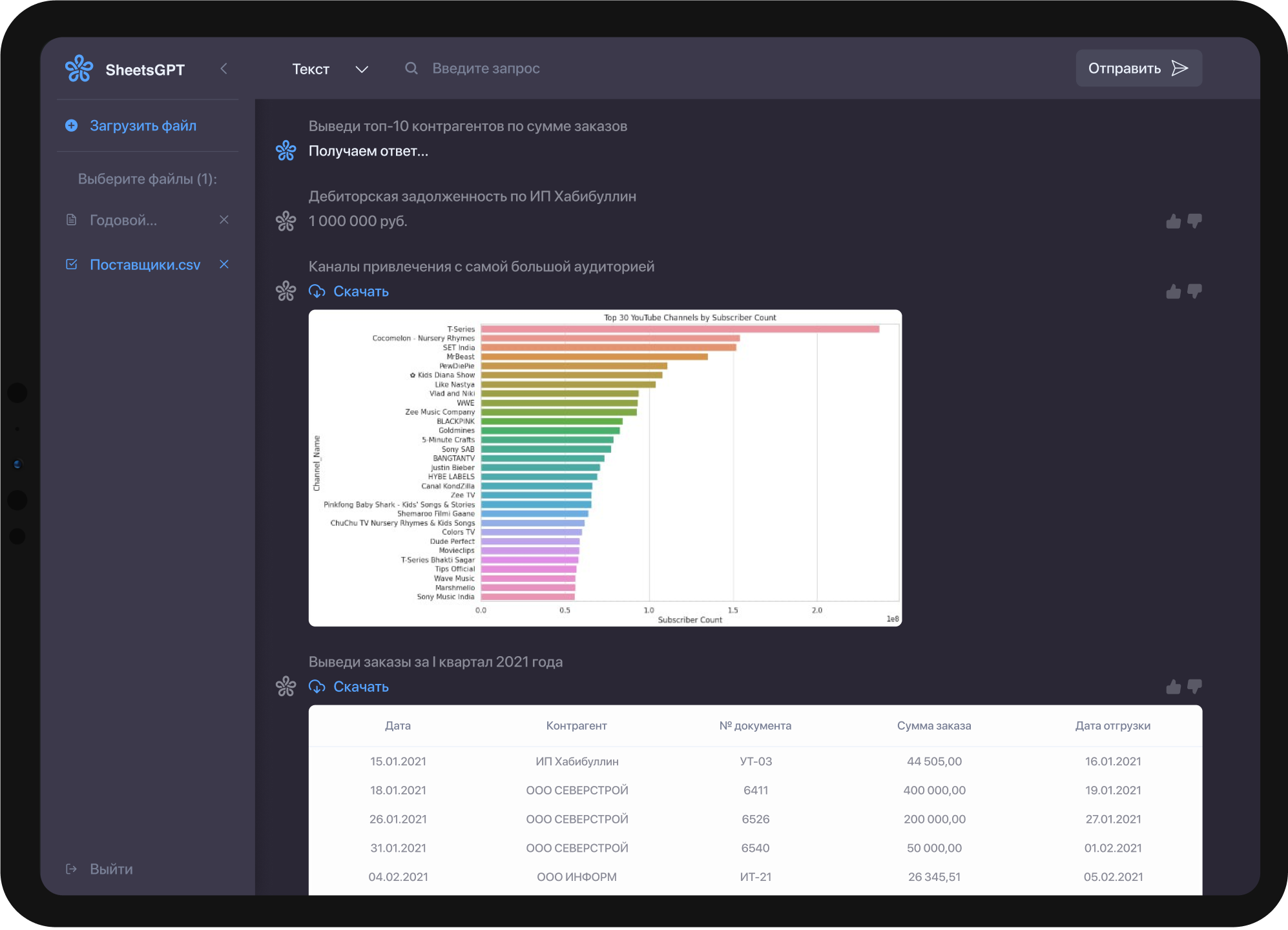The width and height of the screenshot is (1288, 930).
Task: Click the bot icon beside chart Скачать
Action: 286,292
